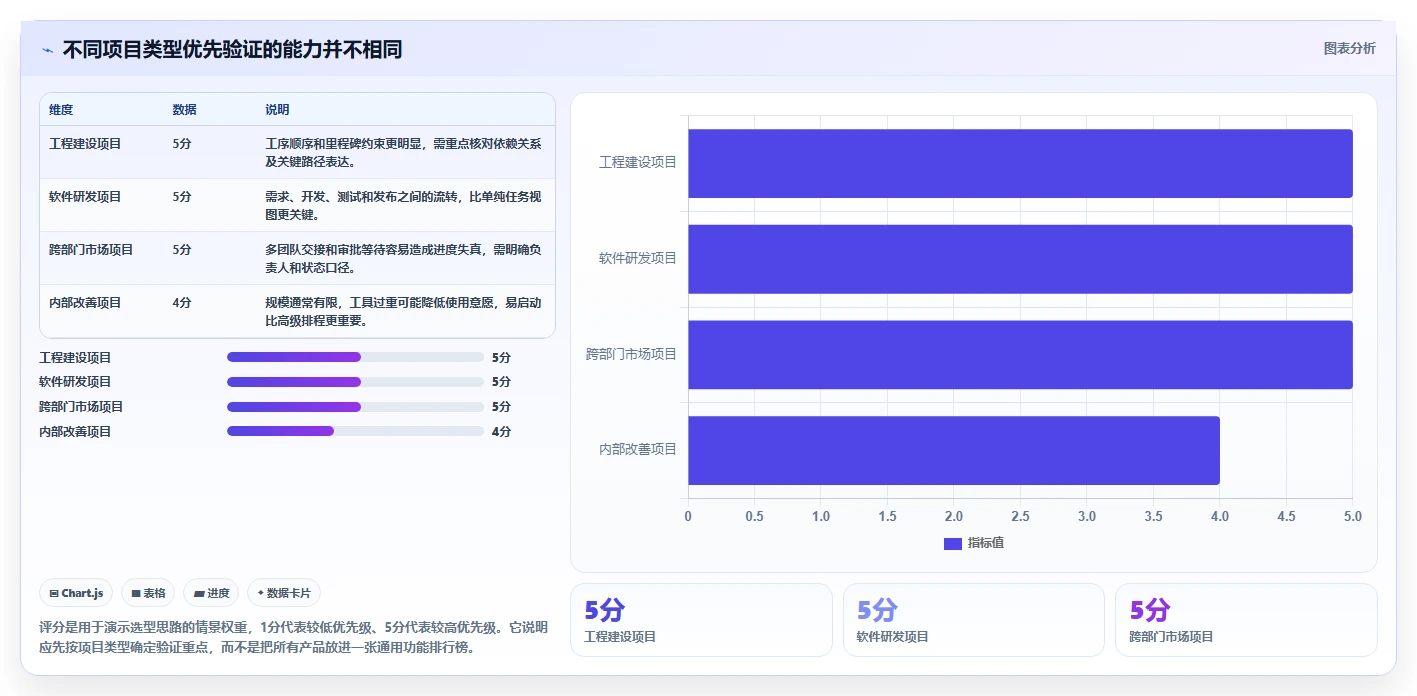
Task: Click the lightning icon beside the page title
Action: [x=47, y=50]
